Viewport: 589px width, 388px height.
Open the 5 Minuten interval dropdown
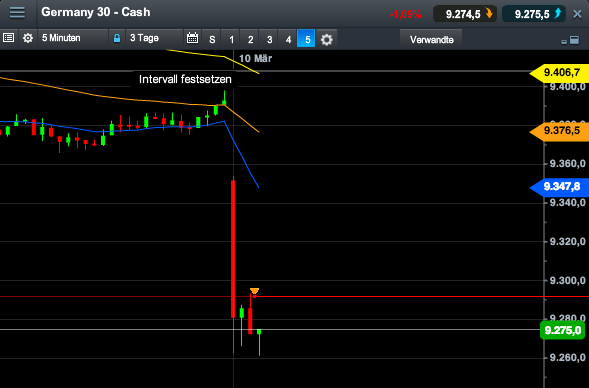[73, 38]
